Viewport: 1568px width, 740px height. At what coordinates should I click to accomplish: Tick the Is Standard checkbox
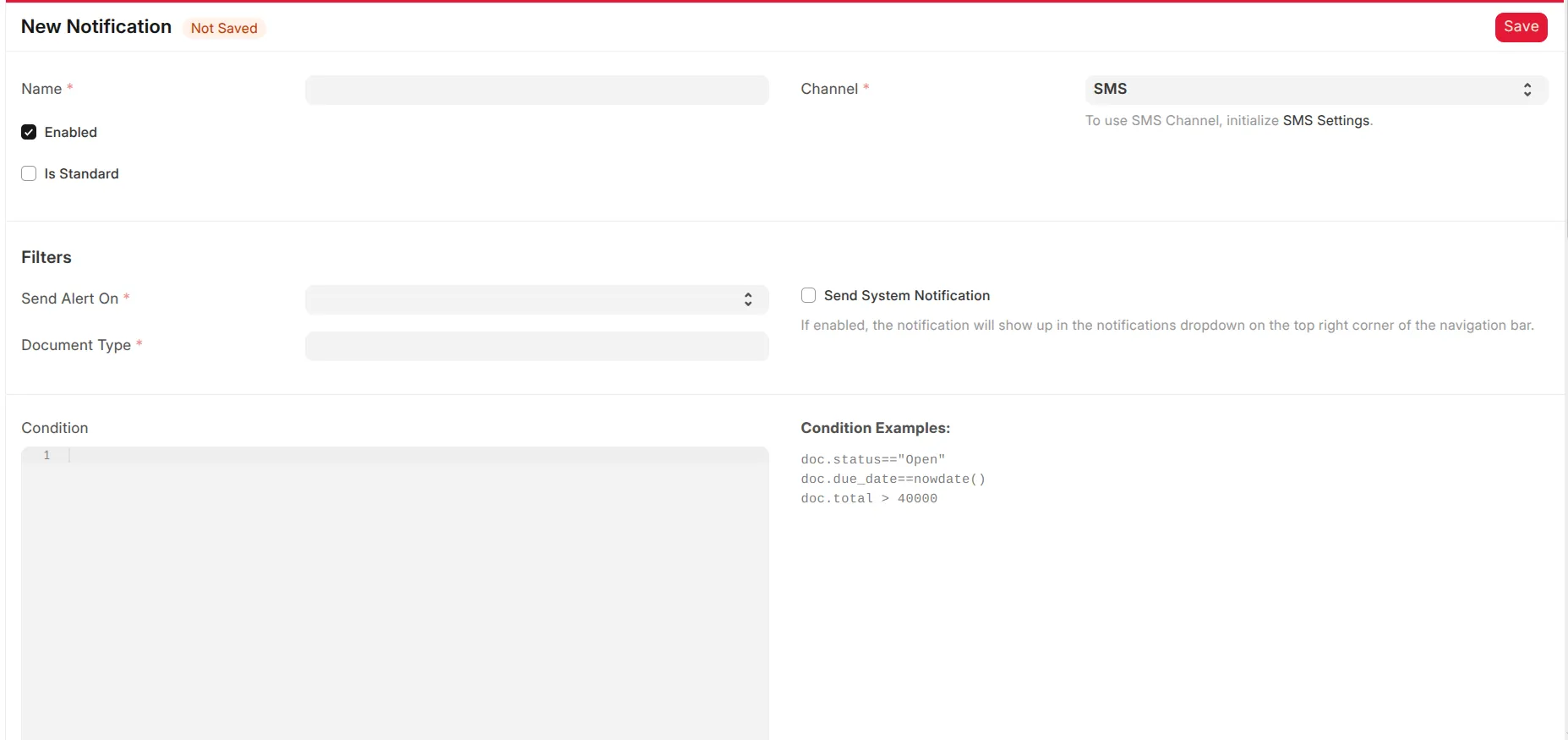click(x=29, y=173)
